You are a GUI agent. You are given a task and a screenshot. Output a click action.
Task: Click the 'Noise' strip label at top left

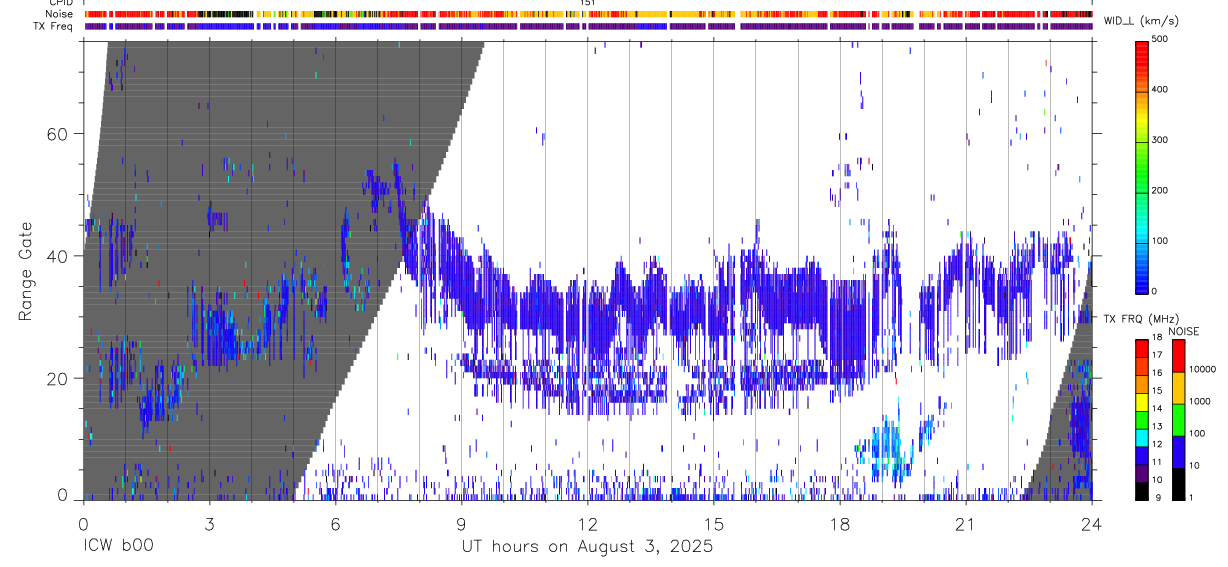(60, 14)
